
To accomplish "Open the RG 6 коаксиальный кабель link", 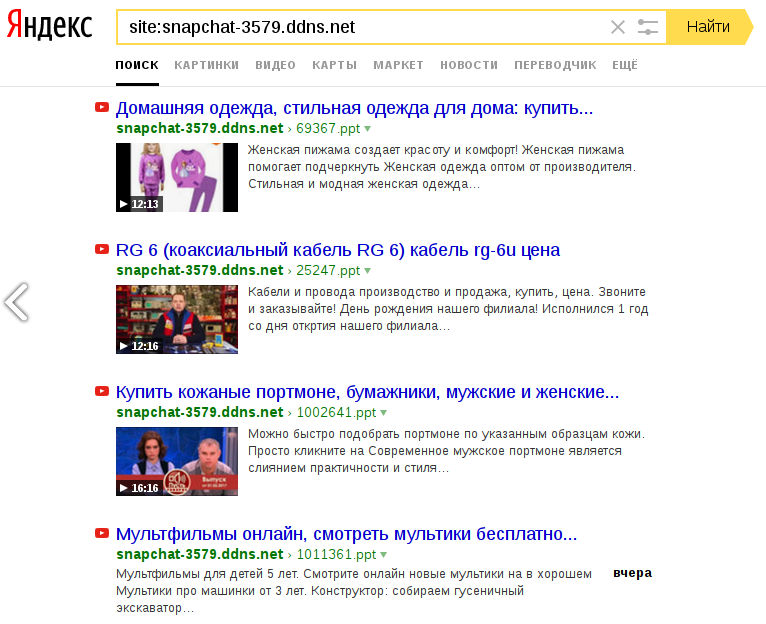I will pyautogui.click(x=338, y=250).
